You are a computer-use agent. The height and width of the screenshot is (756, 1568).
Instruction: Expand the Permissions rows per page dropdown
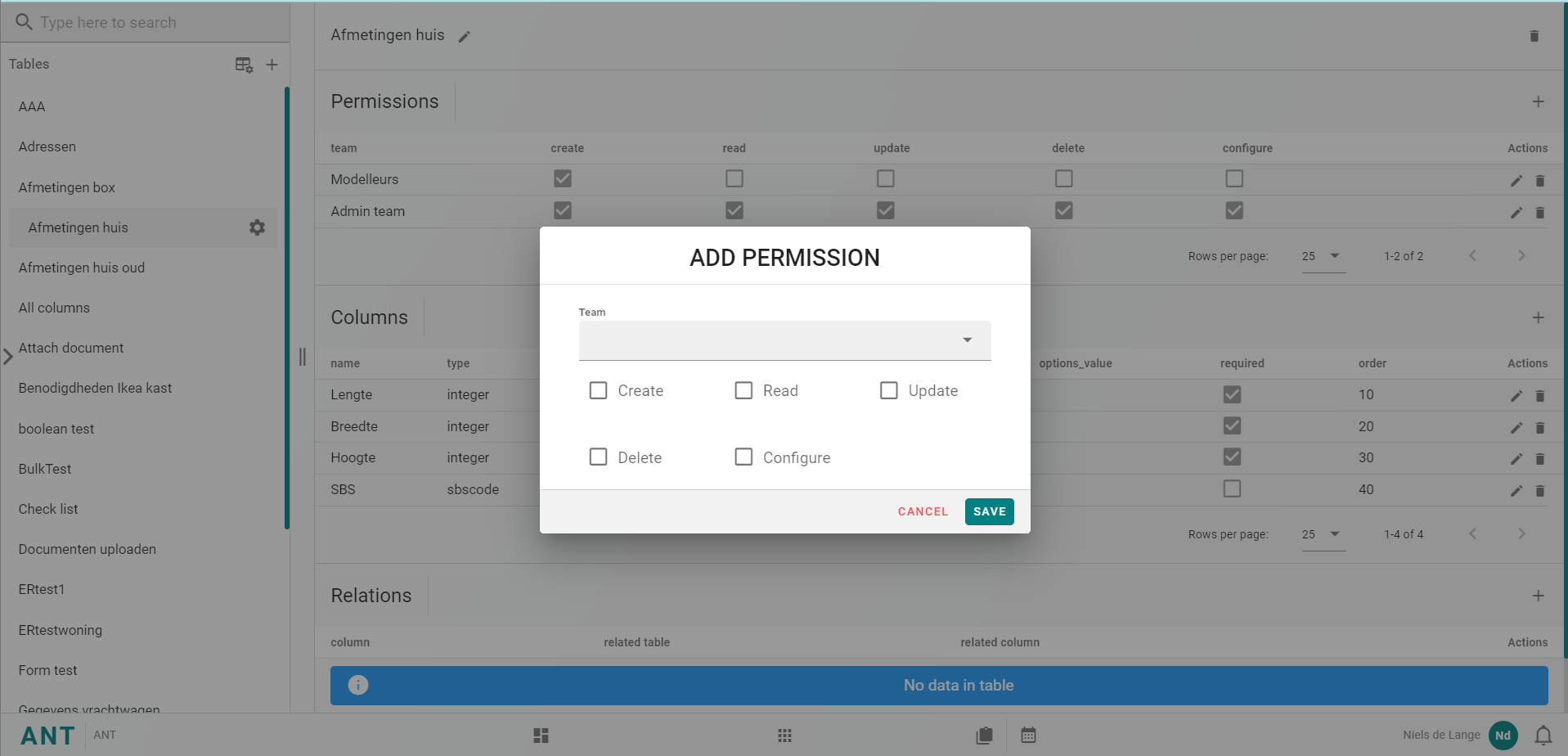(x=1323, y=256)
